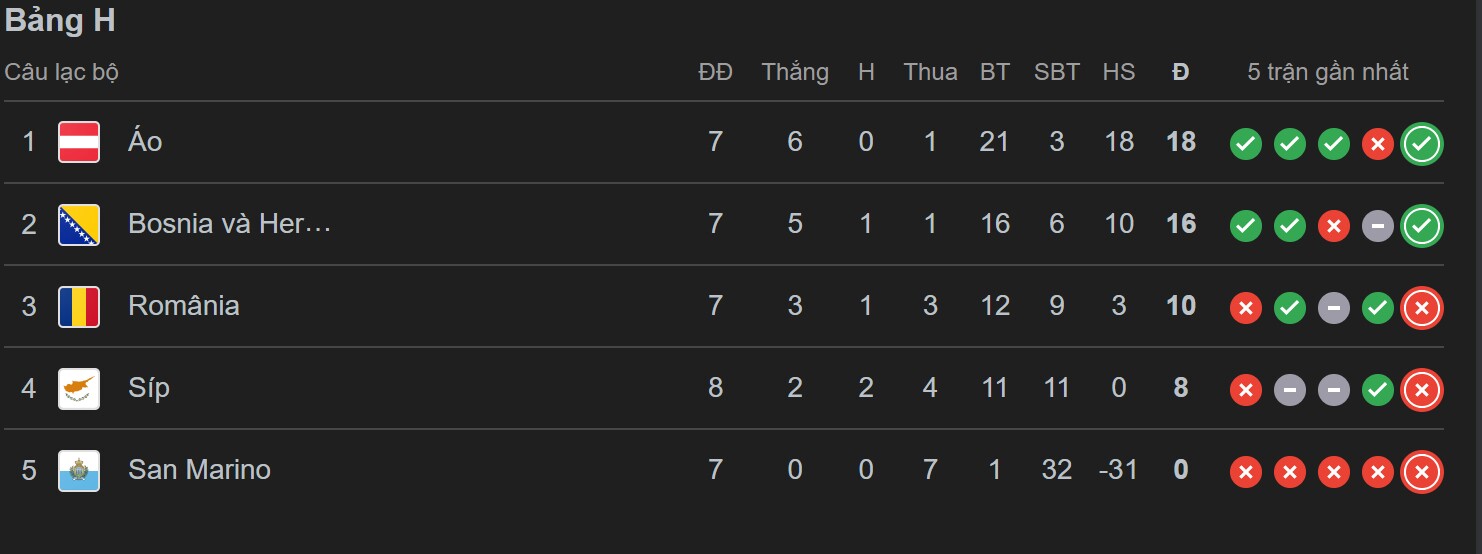The width and height of the screenshot is (1482, 554).
Task: Click România's latest match loss icon
Action: [x=1422, y=308]
